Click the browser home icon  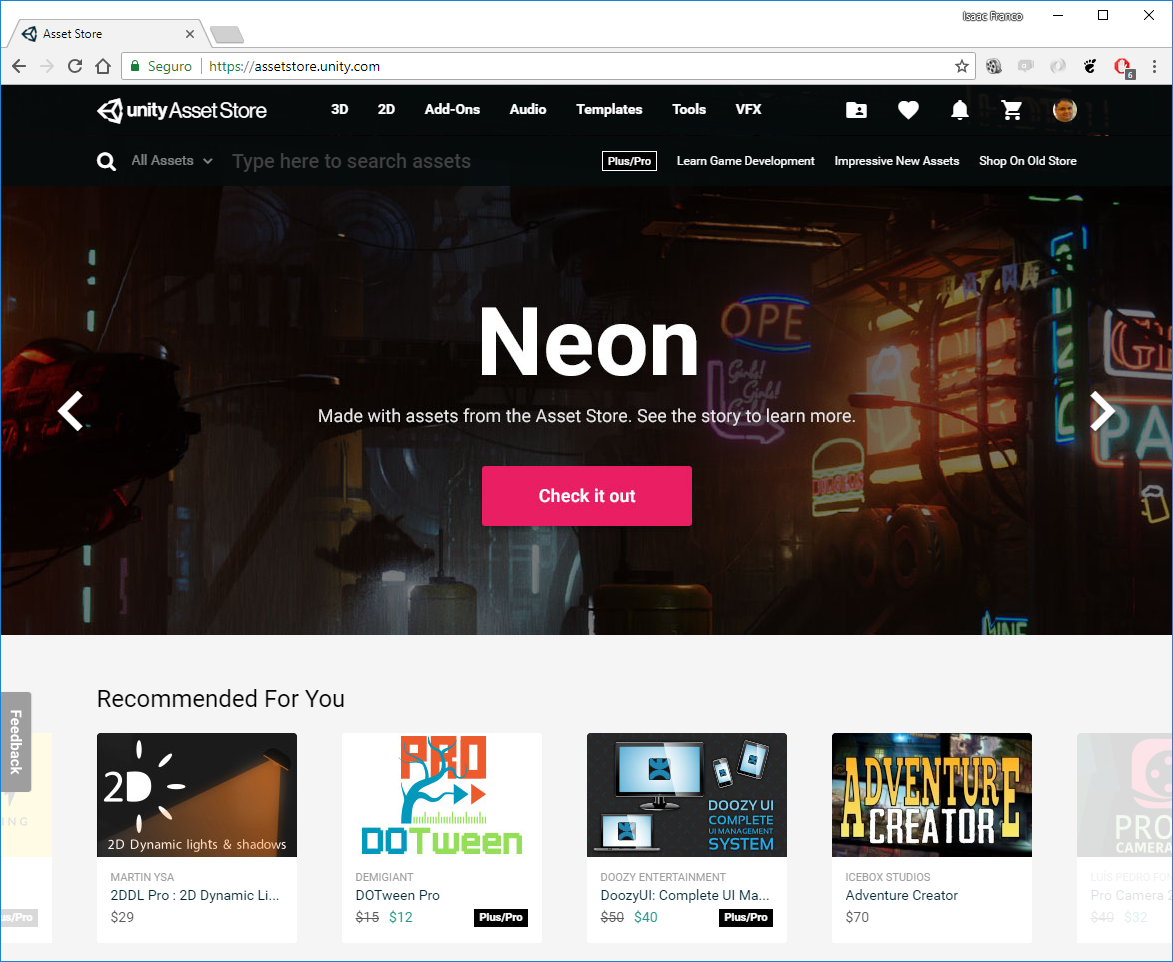pos(103,67)
